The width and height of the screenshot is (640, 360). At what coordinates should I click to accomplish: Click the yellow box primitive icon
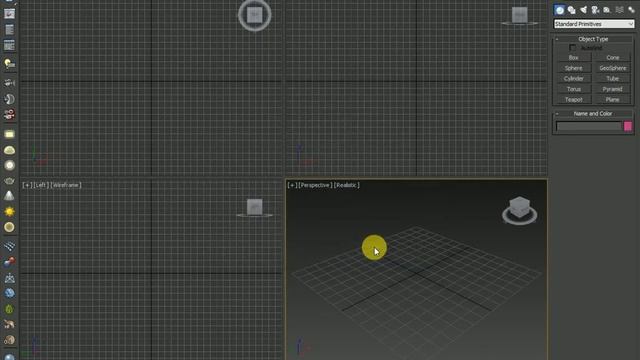[x=9, y=134]
